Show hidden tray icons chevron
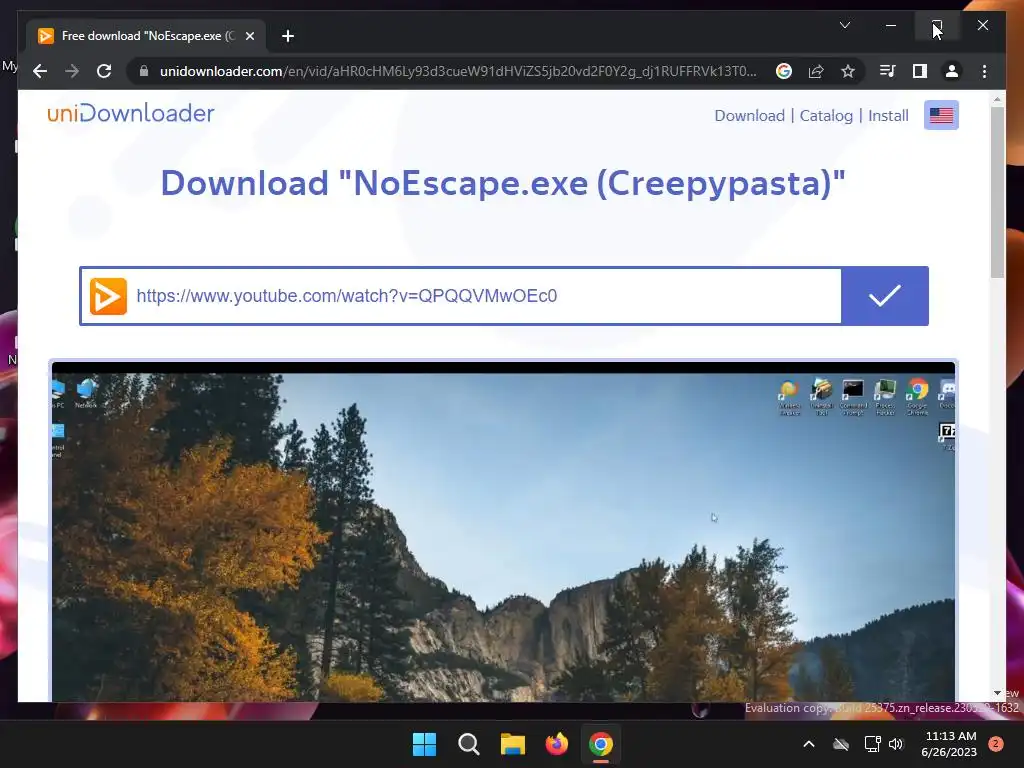The height and width of the screenshot is (768, 1024). pos(808,744)
